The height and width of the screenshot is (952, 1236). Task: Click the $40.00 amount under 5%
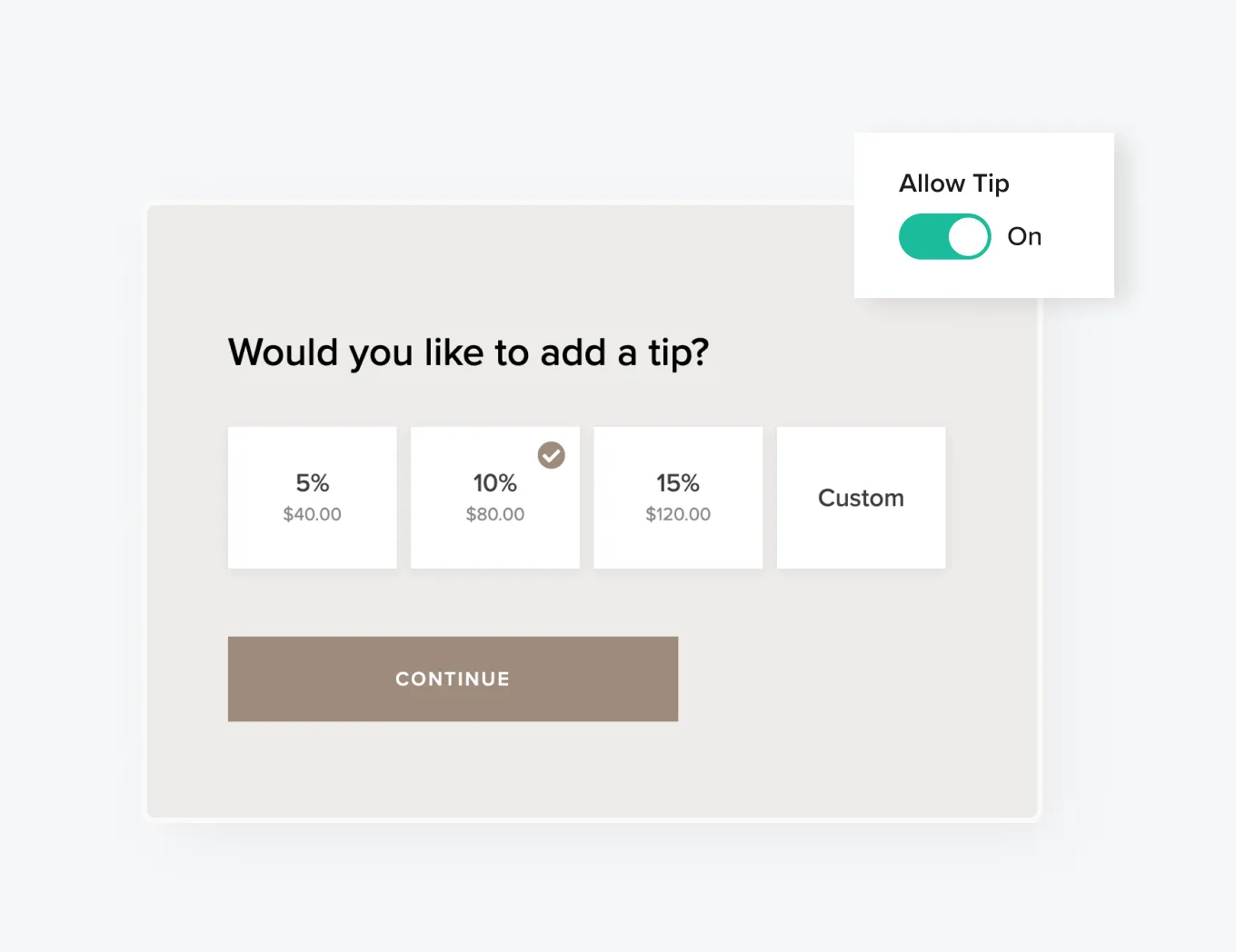(312, 514)
